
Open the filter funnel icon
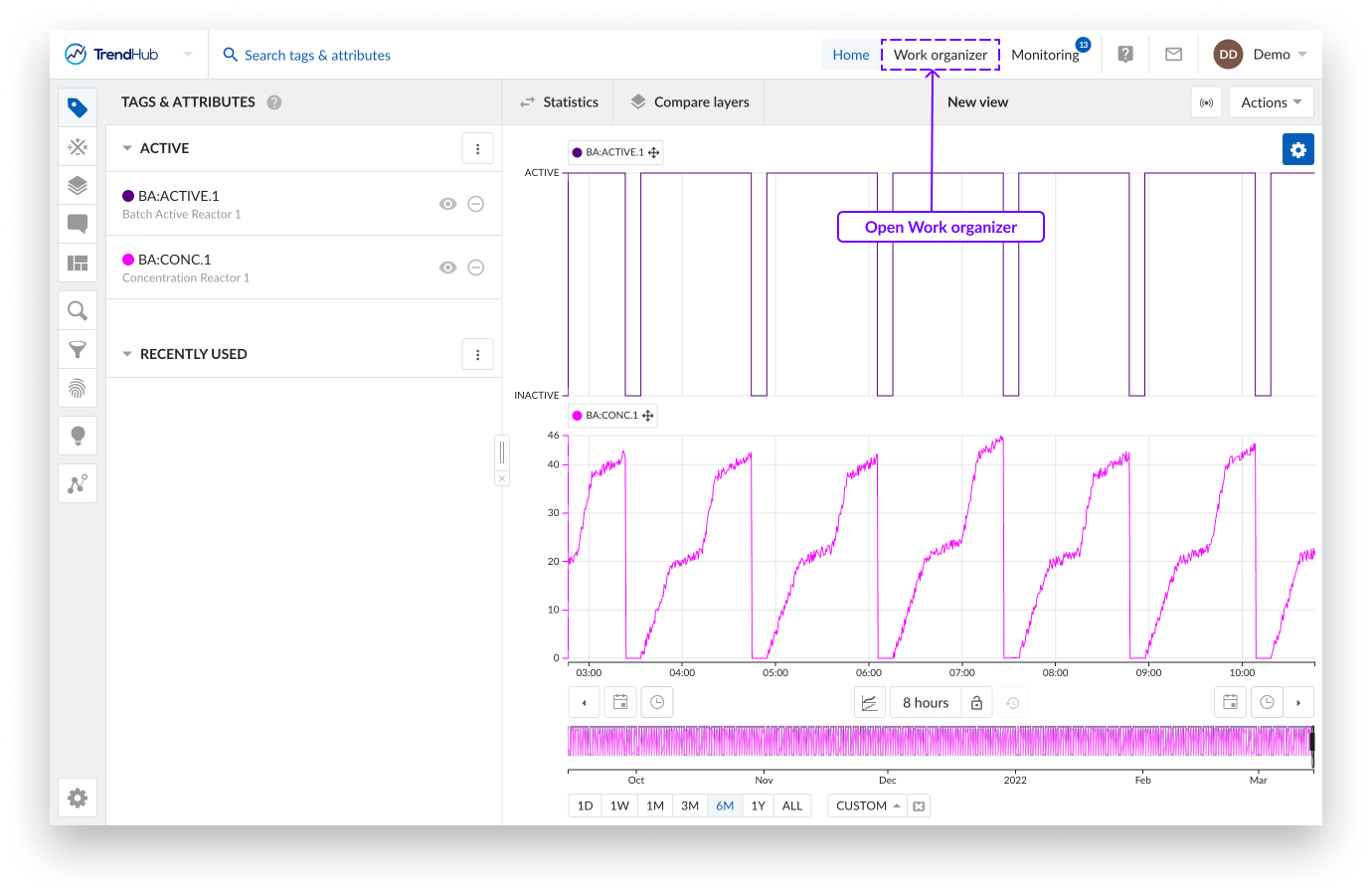click(78, 350)
